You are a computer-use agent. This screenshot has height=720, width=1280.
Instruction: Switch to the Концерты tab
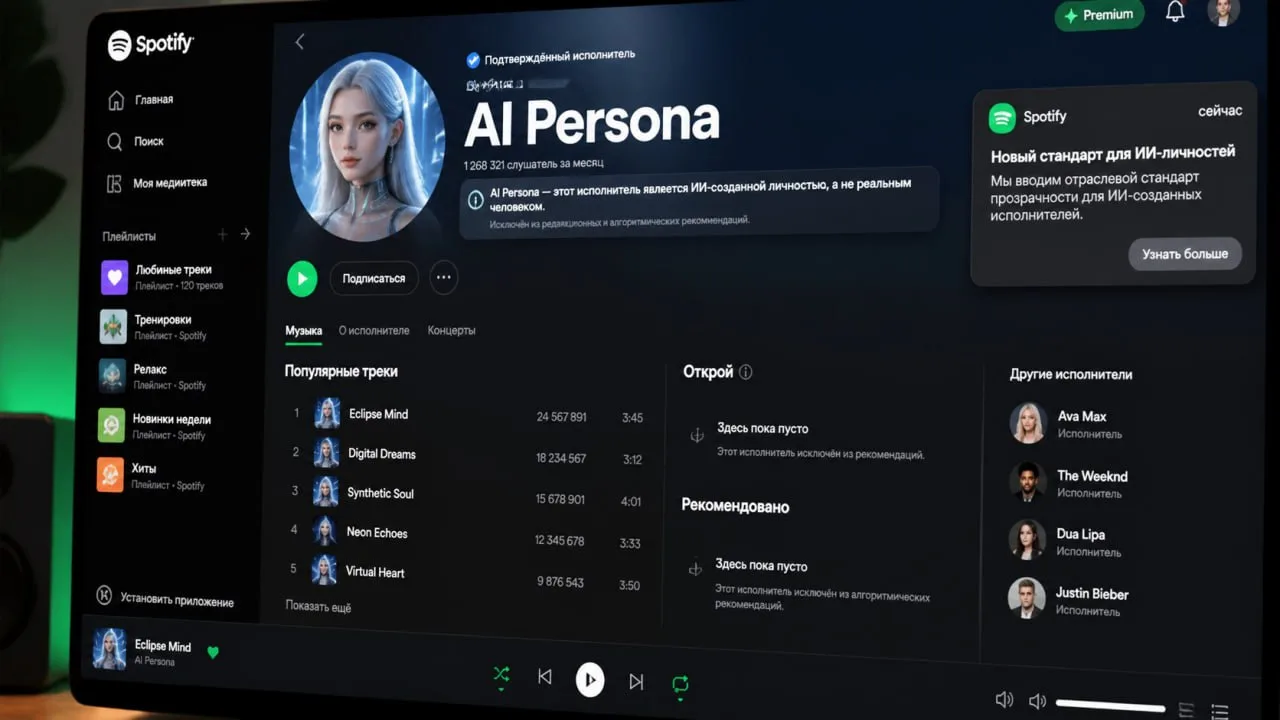(452, 330)
